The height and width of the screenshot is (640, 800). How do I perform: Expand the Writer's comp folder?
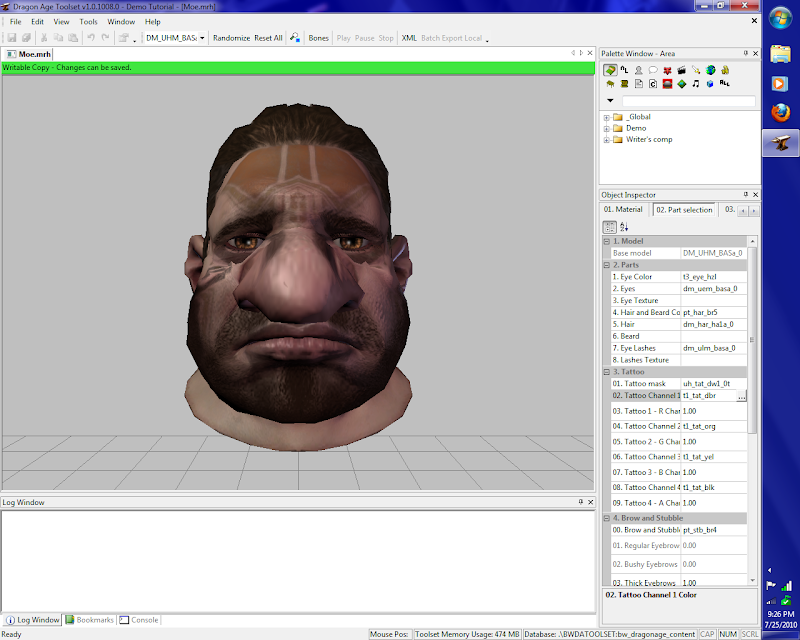[606, 139]
